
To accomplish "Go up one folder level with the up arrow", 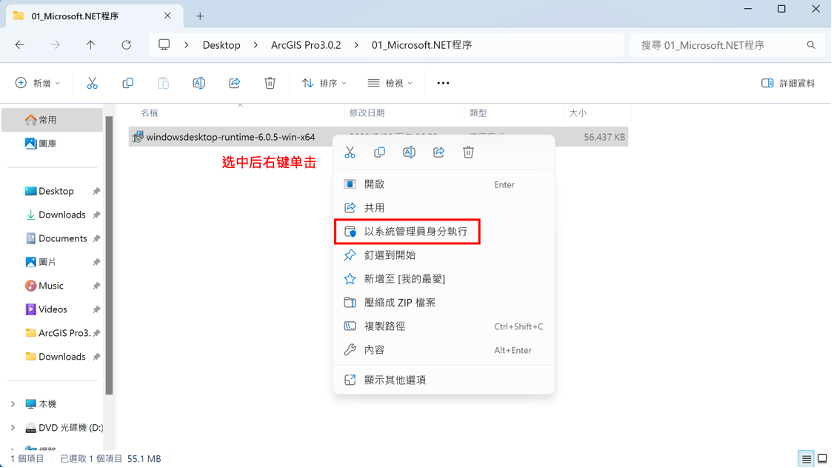I will point(91,45).
